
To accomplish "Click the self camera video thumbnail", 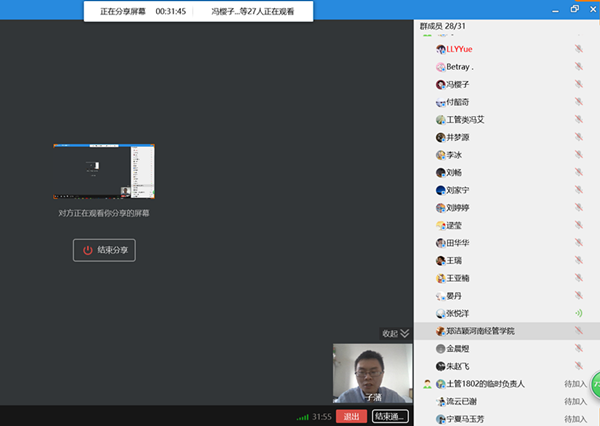I will pos(372,374).
